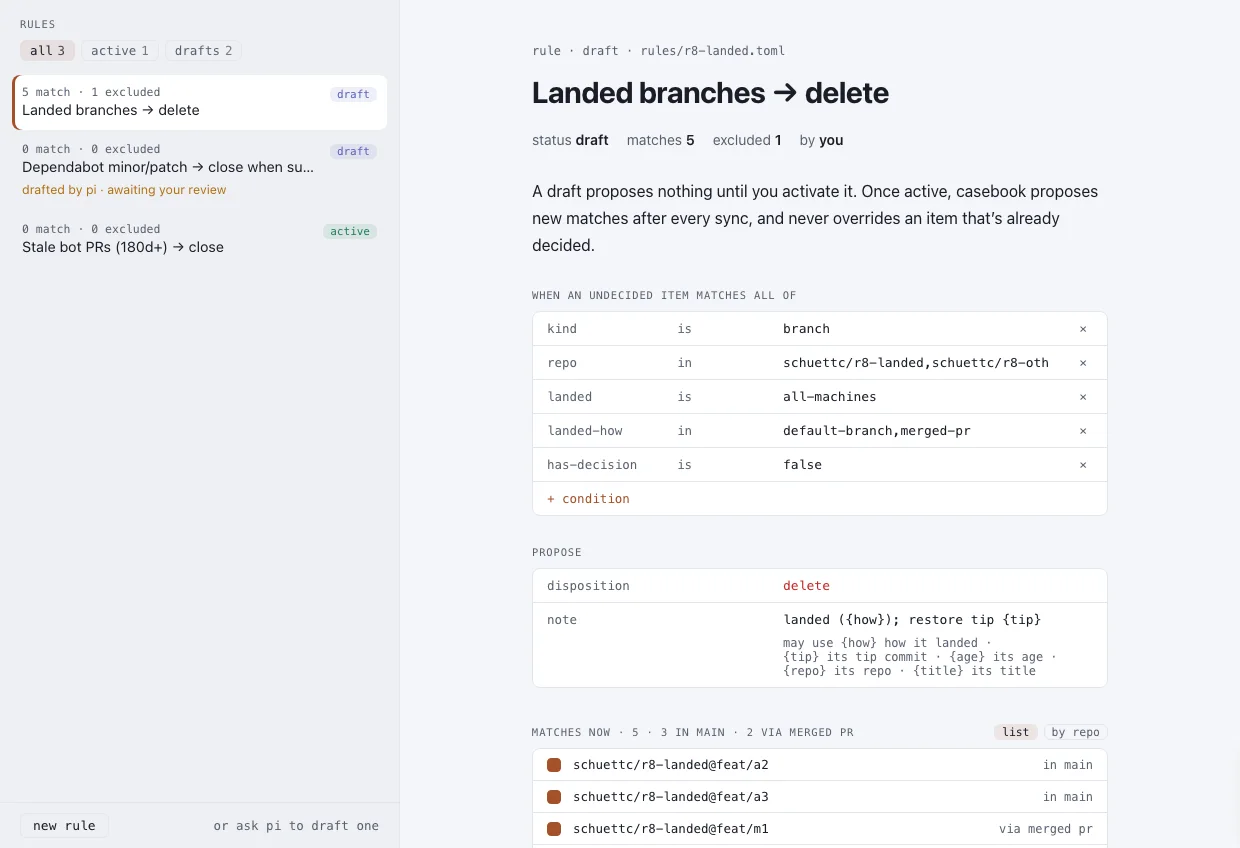This screenshot has height=848, width=1240.
Task: Delete the landed is all-machines condition
Action: point(1083,397)
